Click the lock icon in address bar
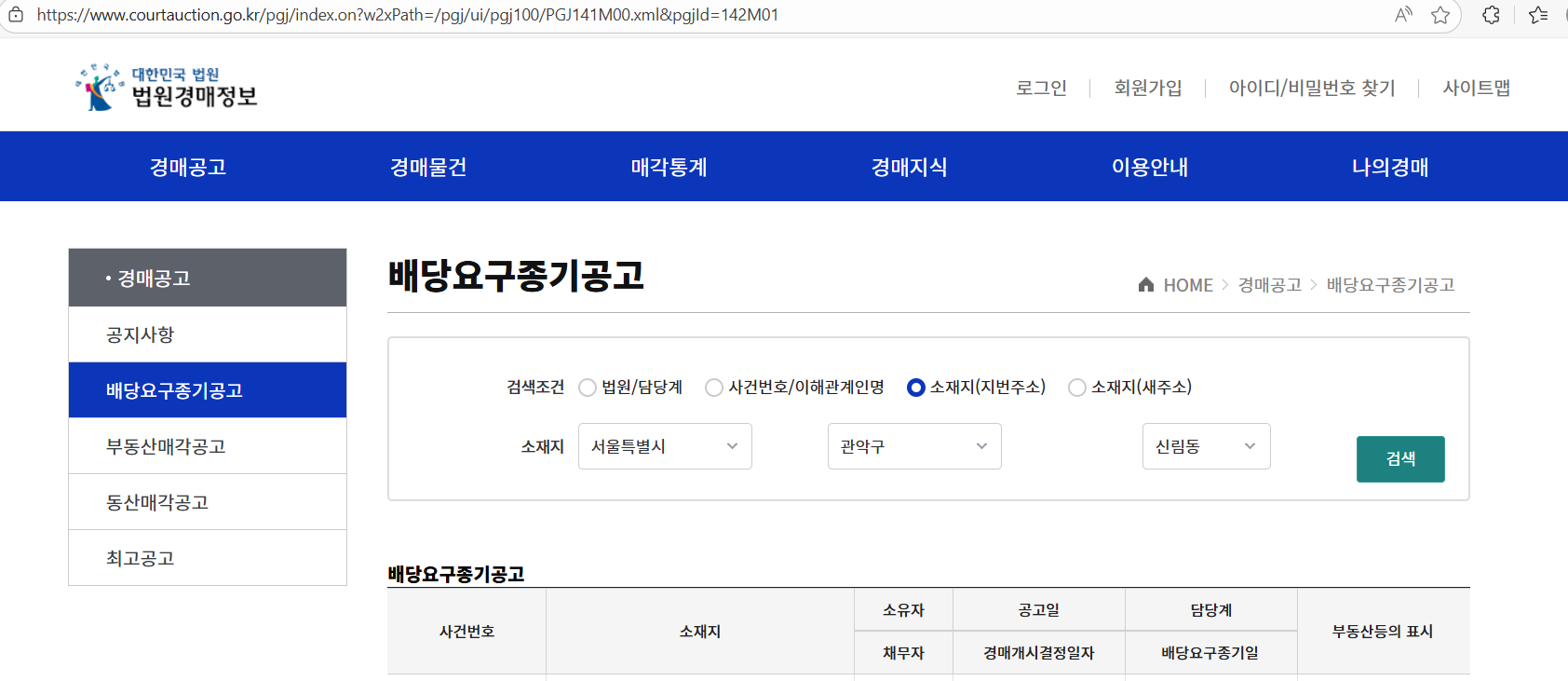The image size is (1568, 681). 16,15
